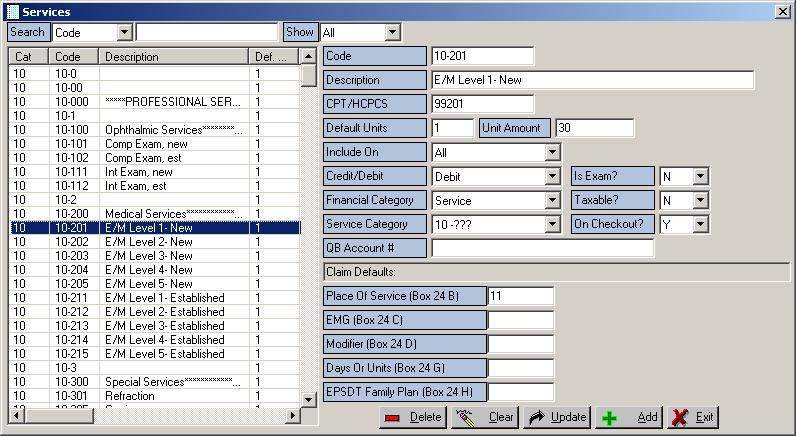Open the Show filter dropdown
Viewport: 796px width, 436px height.
pyautogui.click(x=392, y=33)
